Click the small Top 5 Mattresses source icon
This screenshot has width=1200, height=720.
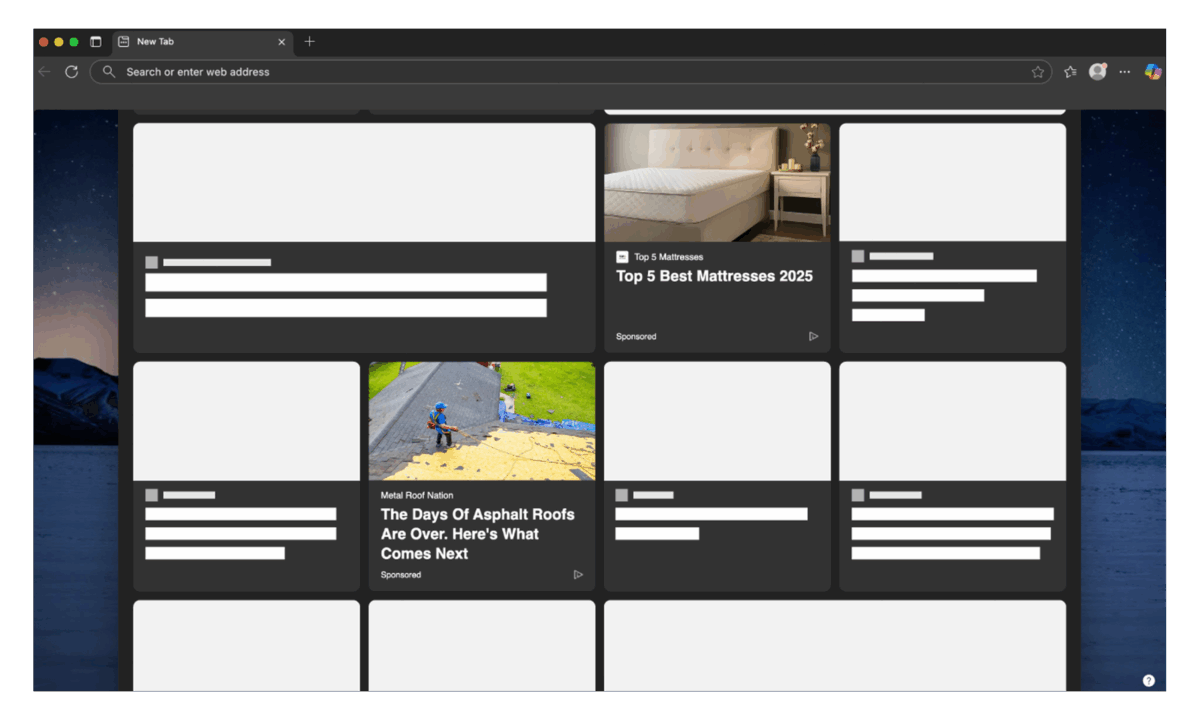pos(622,257)
